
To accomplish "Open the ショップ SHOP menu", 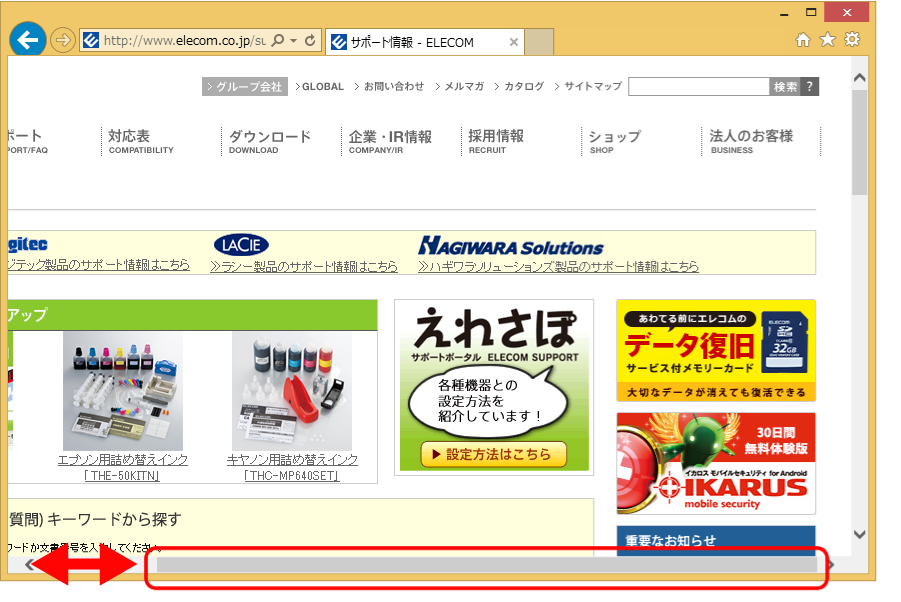I will [x=615, y=141].
